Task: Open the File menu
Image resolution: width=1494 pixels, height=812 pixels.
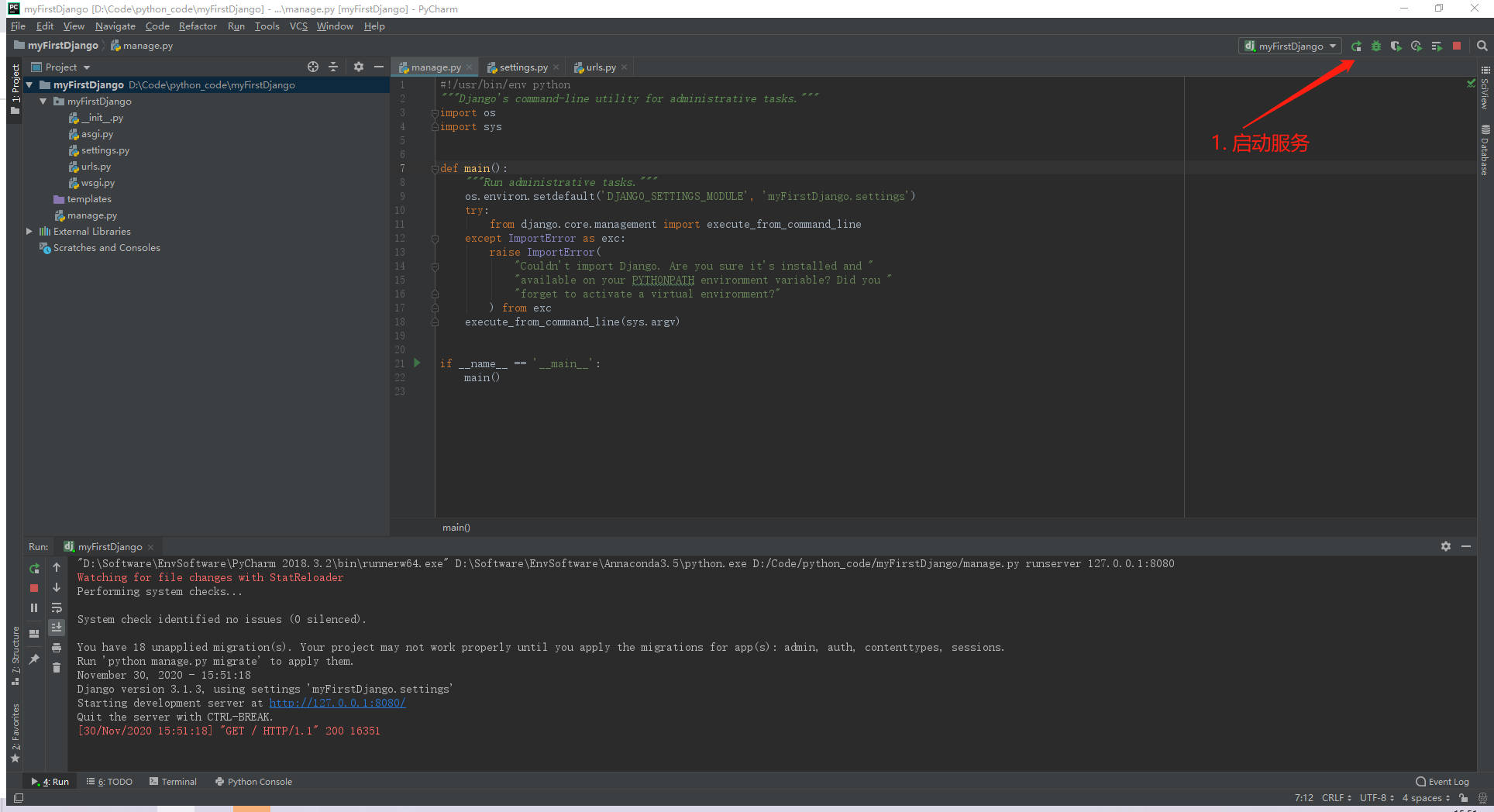Action: coord(18,26)
